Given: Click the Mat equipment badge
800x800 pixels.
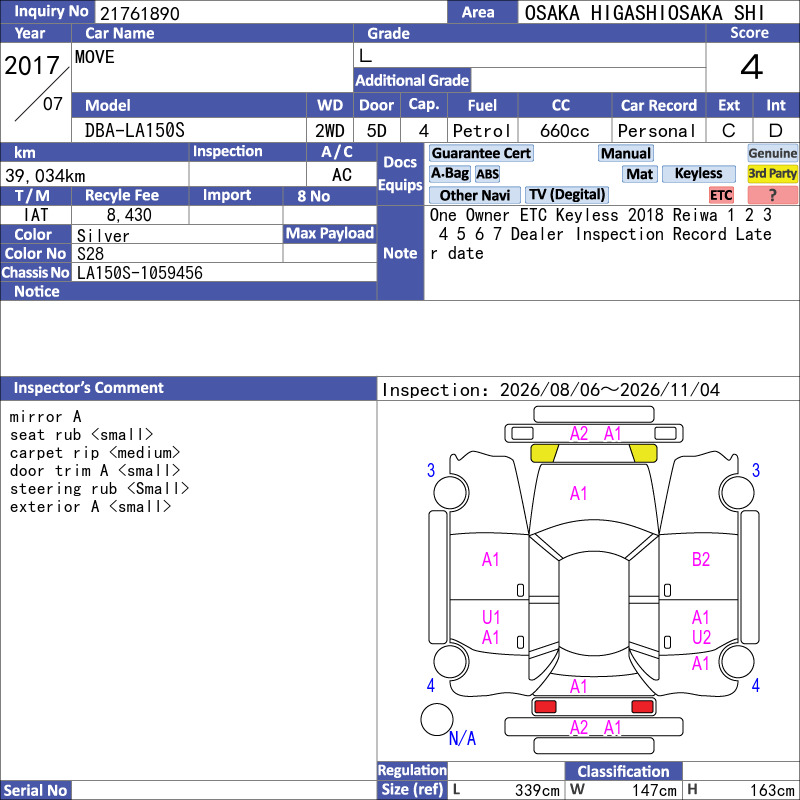Looking at the screenshot, I should 639,174.
